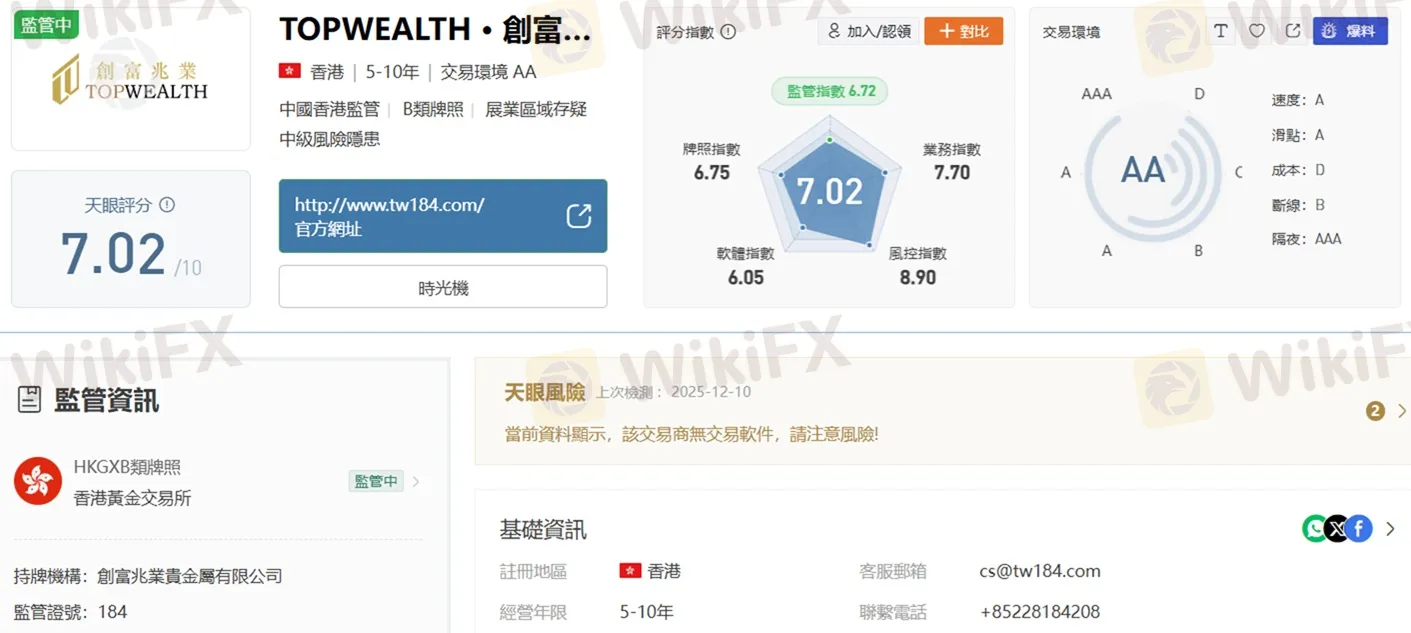Screen dimensions: 1411x633
Task: Click the 加入/認領 claim button
Action: point(868,31)
